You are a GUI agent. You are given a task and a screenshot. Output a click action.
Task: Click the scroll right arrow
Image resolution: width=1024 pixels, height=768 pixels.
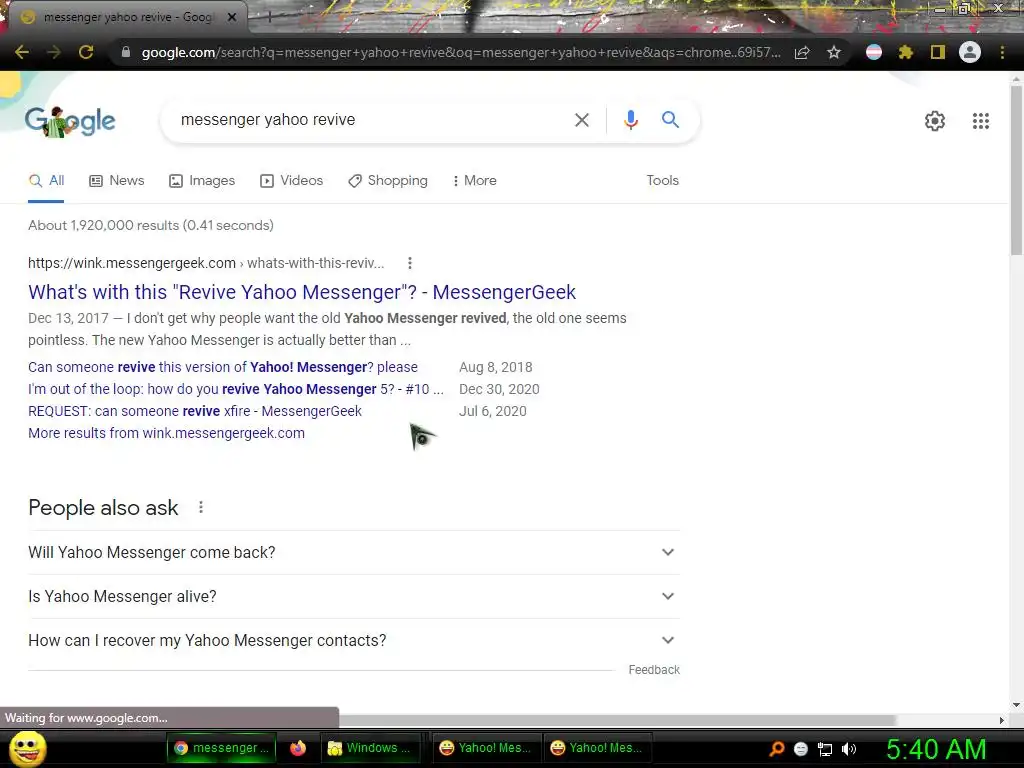[x=1001, y=720]
